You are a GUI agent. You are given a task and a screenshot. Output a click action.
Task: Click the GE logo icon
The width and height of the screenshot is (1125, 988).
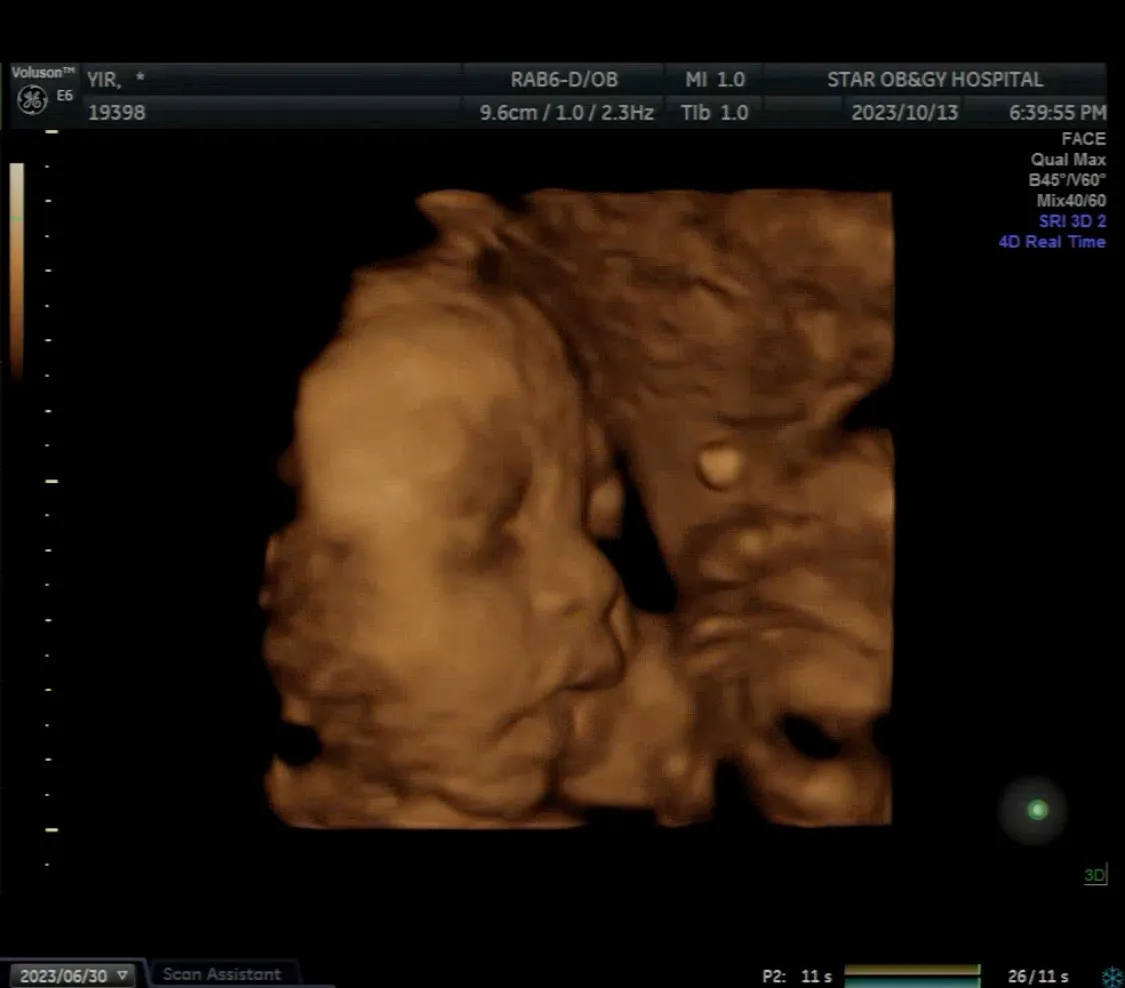(32, 99)
